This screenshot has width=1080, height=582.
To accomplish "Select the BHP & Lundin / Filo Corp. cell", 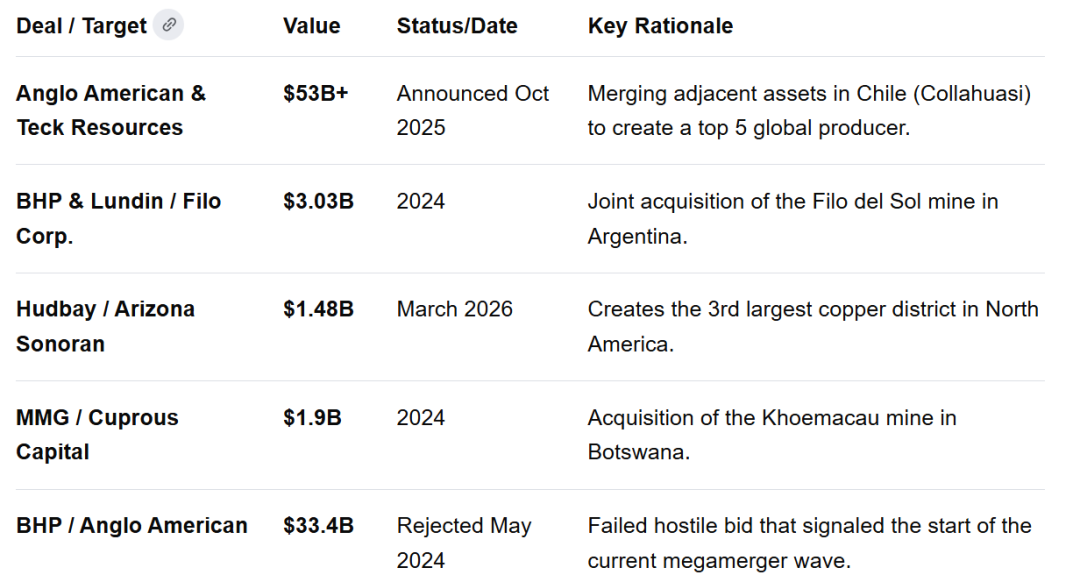I will pyautogui.click(x=118, y=219).
